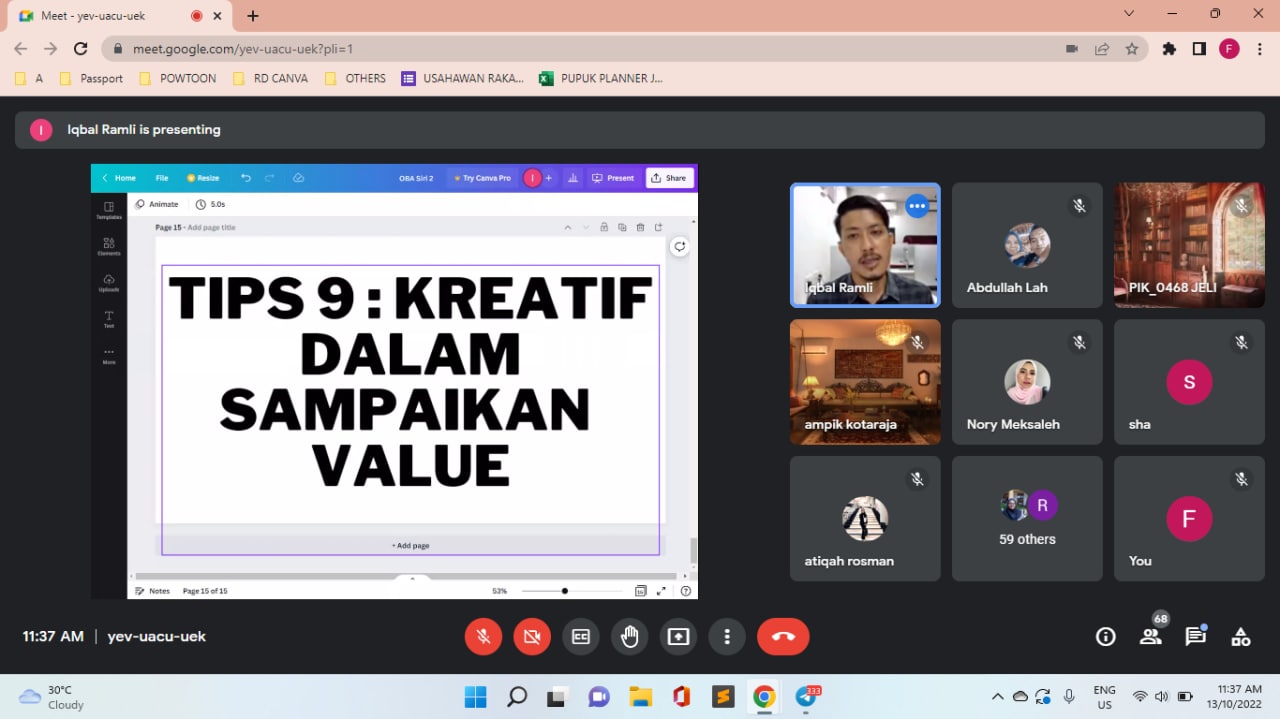The height and width of the screenshot is (719, 1280).
Task: Toggle closed captions on
Action: click(x=581, y=637)
